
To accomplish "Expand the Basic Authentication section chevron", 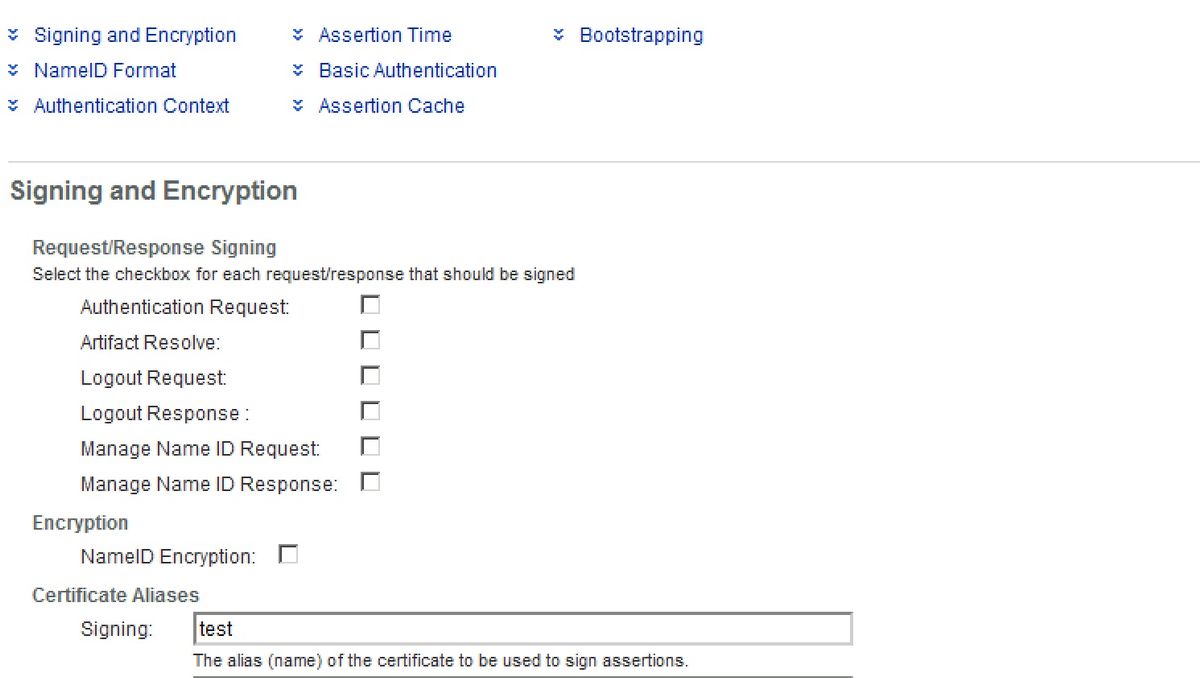I will click(x=297, y=70).
